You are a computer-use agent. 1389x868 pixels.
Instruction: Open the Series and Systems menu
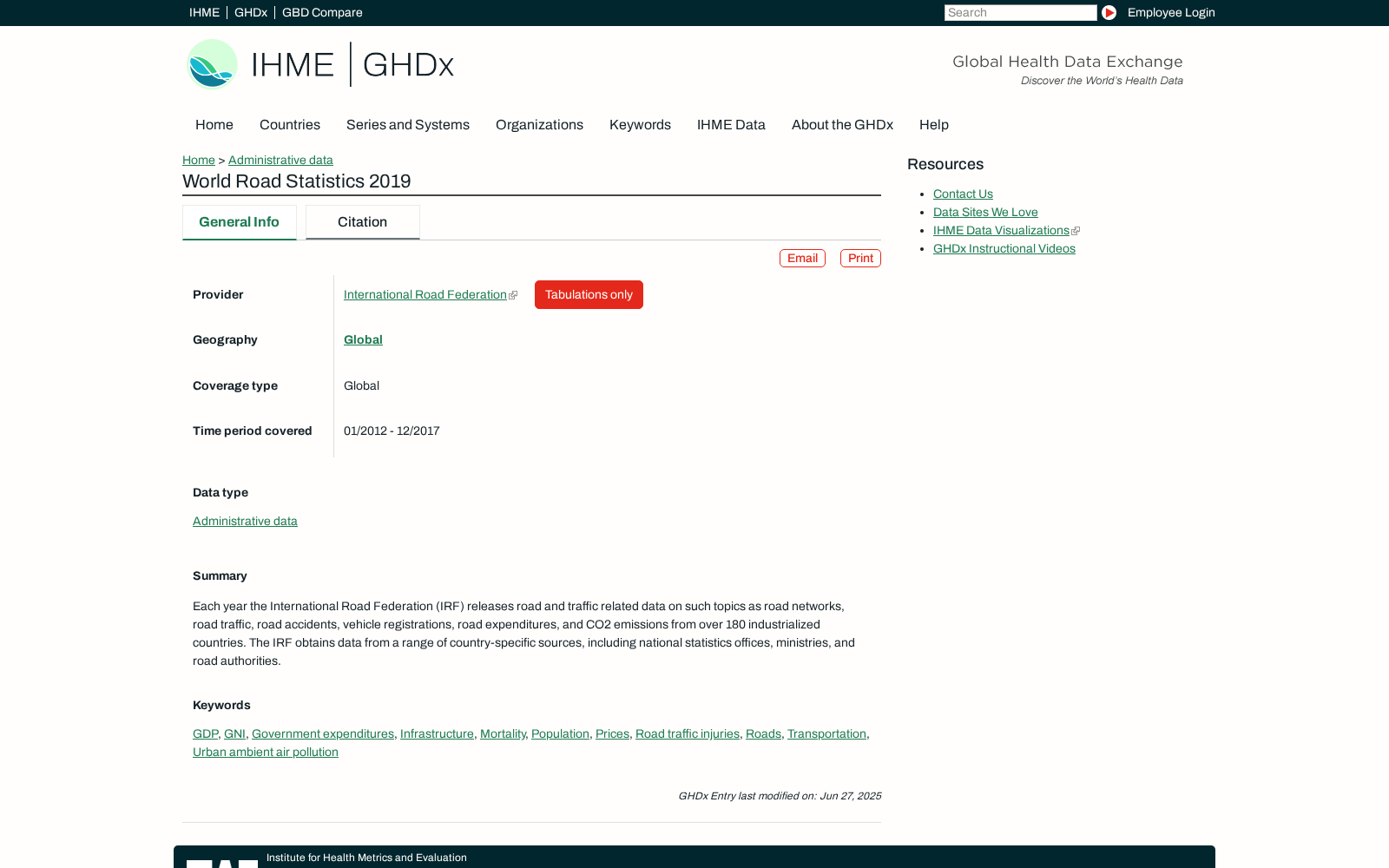[408, 124]
